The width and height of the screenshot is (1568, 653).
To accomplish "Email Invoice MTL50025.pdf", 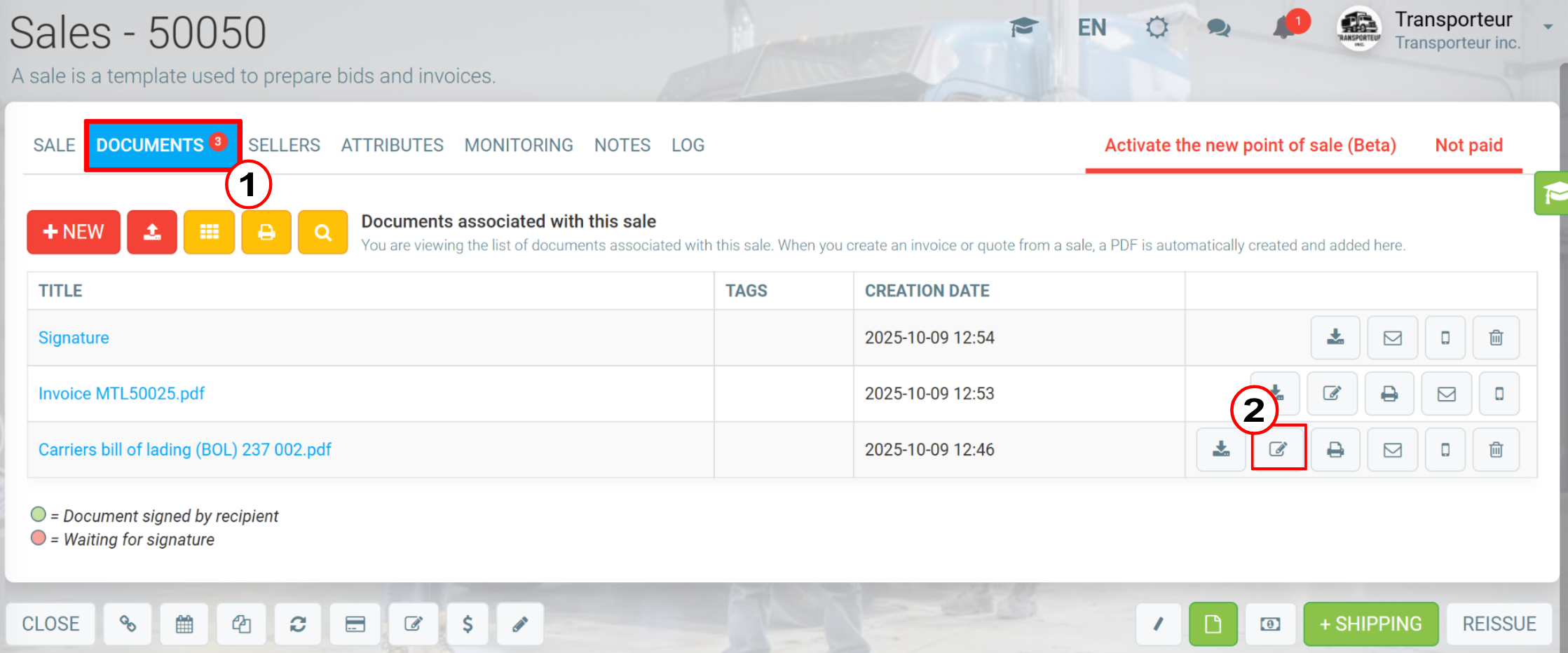I will coord(1446,394).
